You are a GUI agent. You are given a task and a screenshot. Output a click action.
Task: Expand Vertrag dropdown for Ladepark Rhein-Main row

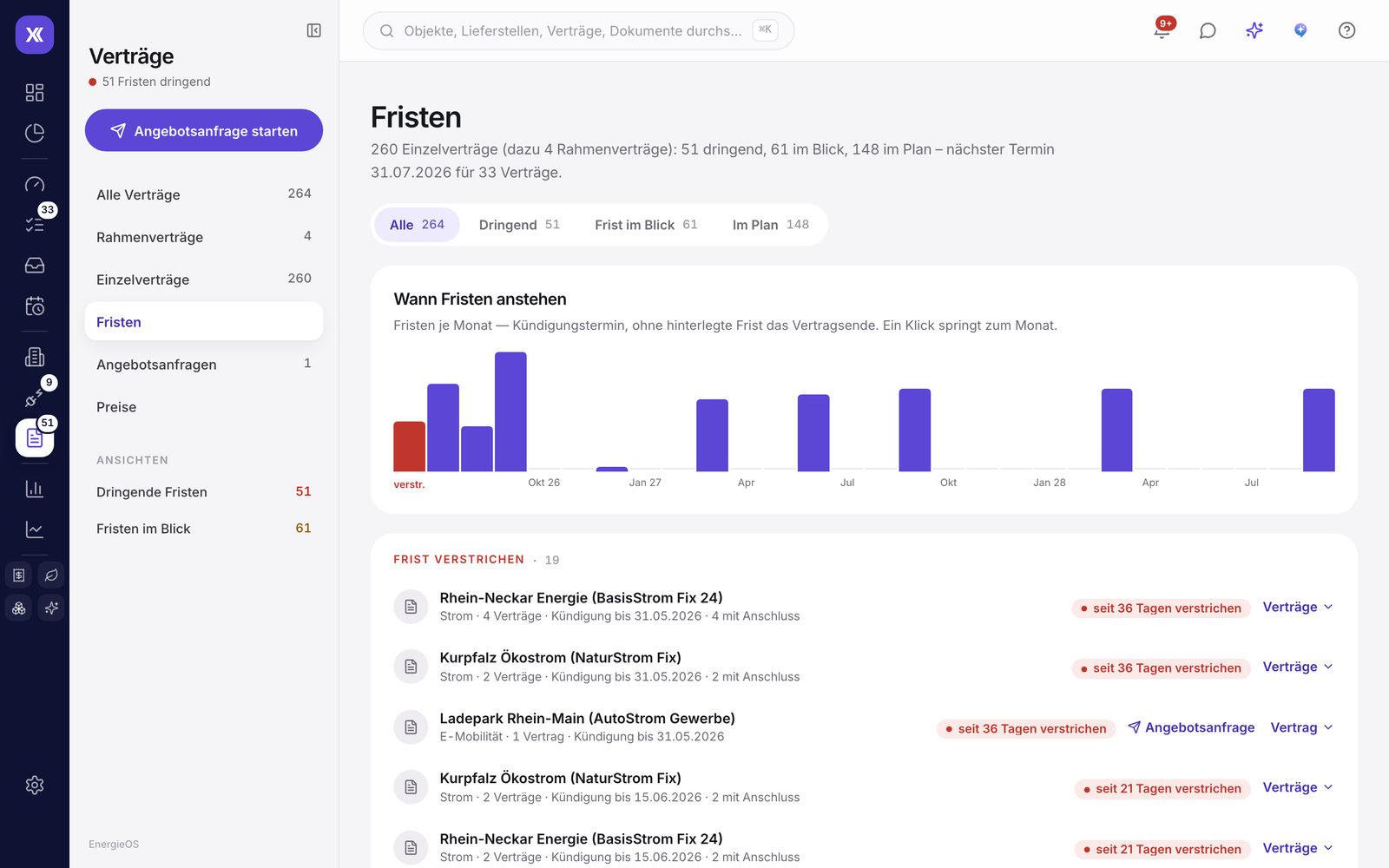click(x=1301, y=727)
